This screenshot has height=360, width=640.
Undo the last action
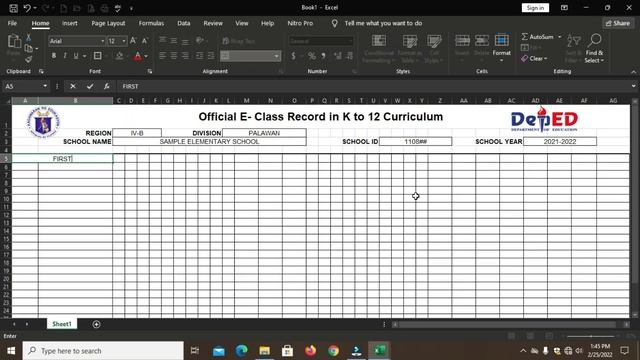[x=27, y=8]
